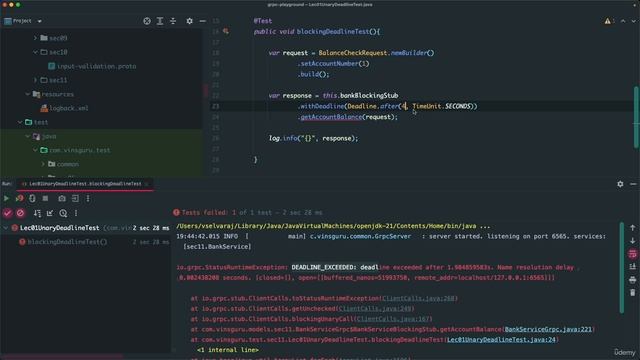Click the camera dump threads icon
The image size is (640, 360).
(x=62, y=198)
